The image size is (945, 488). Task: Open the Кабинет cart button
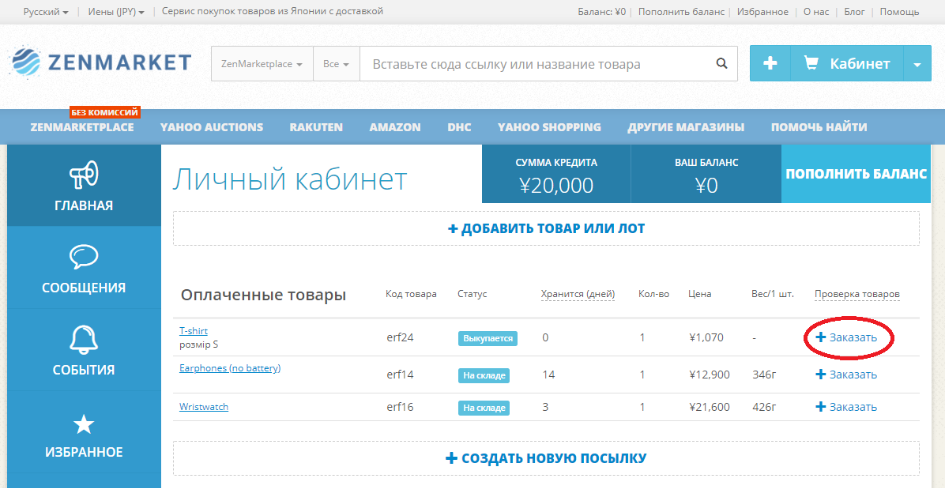pos(847,63)
